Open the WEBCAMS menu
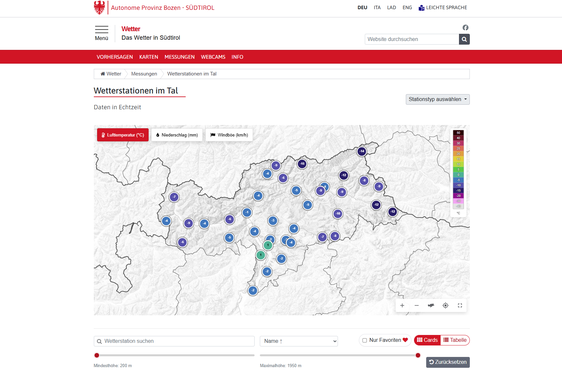This screenshot has height=374, width=562. click(213, 57)
